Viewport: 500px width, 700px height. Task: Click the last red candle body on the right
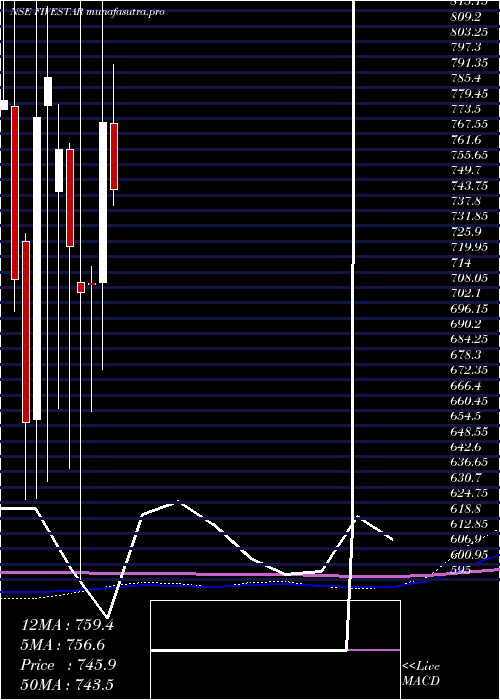[x=114, y=156]
